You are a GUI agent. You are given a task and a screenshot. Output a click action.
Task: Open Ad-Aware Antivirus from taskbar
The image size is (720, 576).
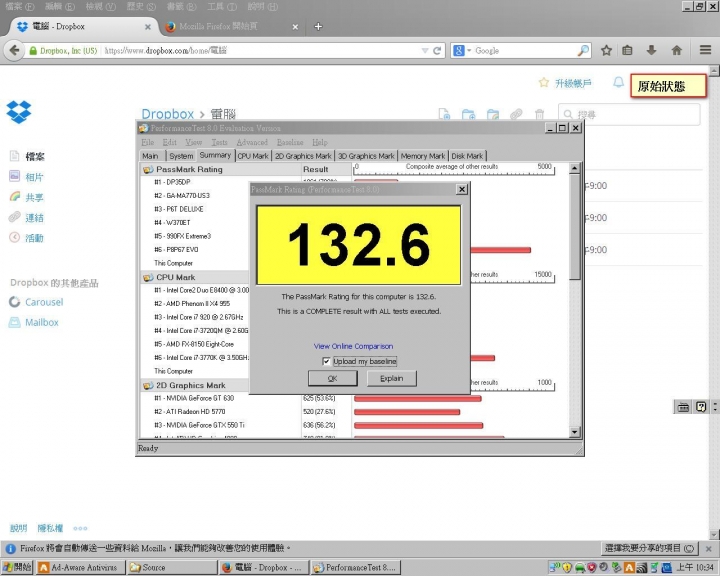[80, 568]
